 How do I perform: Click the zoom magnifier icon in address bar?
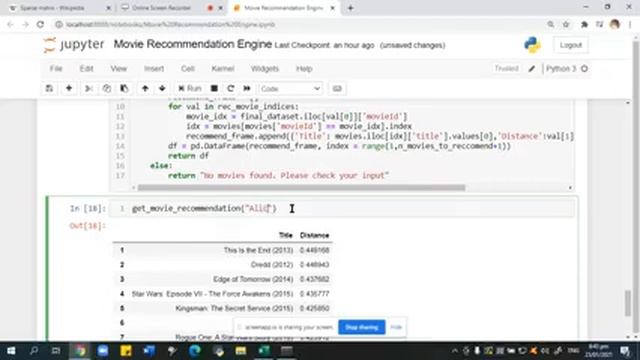point(551,24)
